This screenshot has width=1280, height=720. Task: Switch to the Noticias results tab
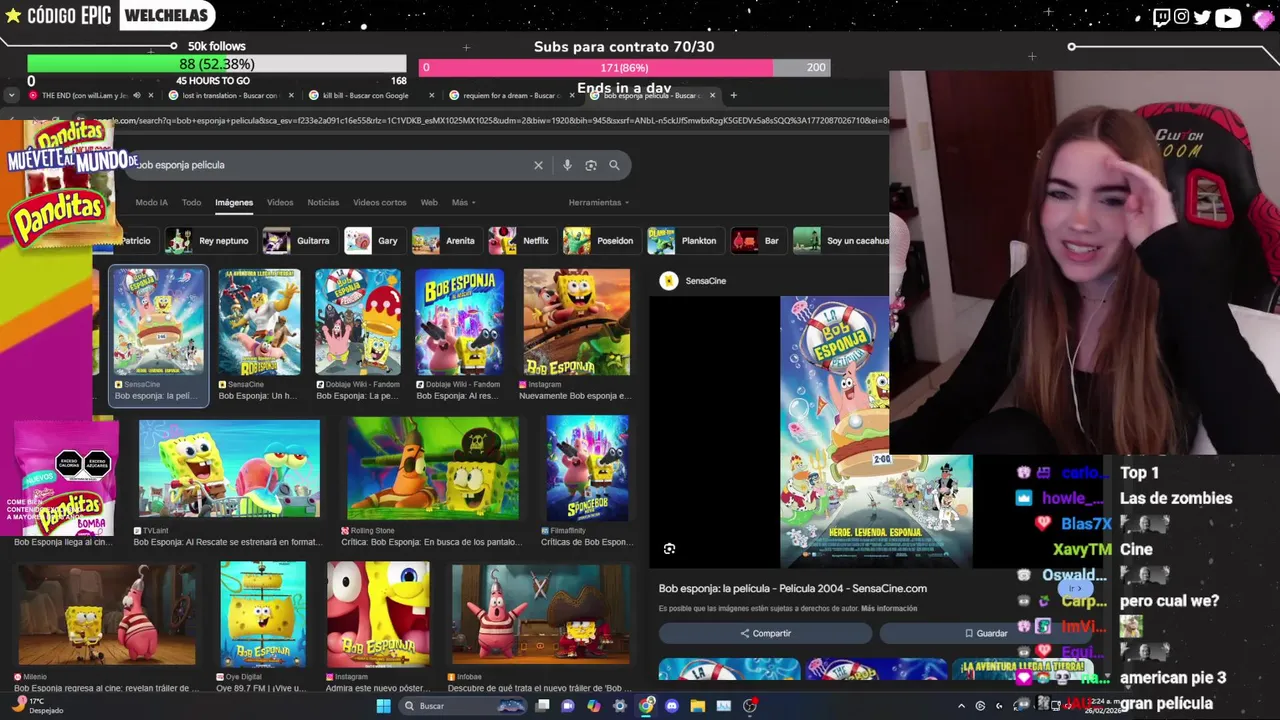click(323, 202)
